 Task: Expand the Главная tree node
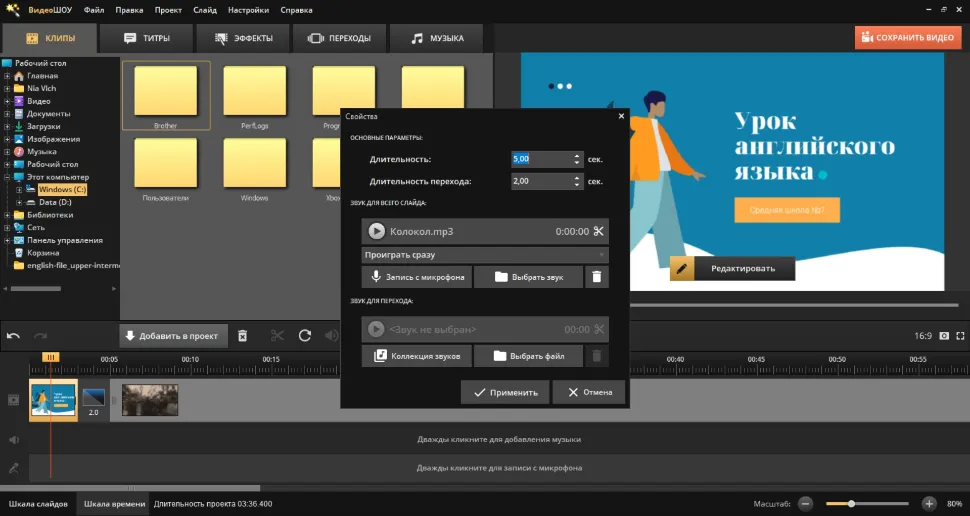tap(7, 76)
